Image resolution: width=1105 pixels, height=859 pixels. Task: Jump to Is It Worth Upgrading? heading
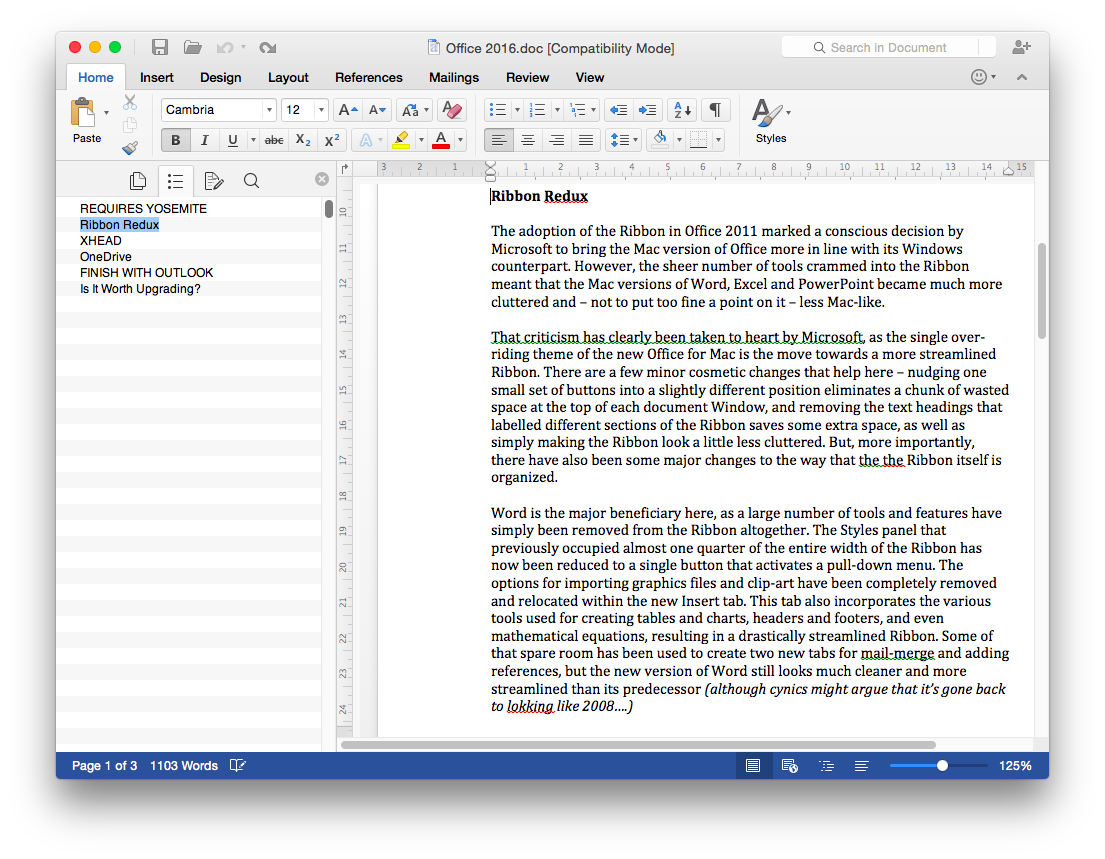tap(140, 289)
